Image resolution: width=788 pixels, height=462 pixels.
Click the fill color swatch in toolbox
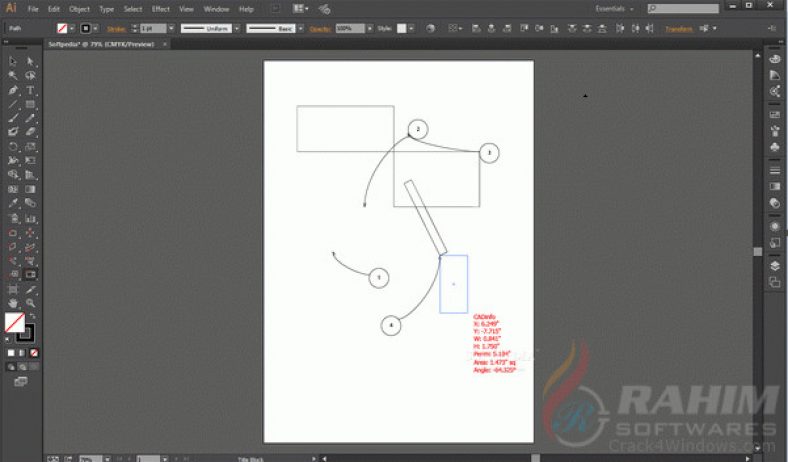click(14, 322)
